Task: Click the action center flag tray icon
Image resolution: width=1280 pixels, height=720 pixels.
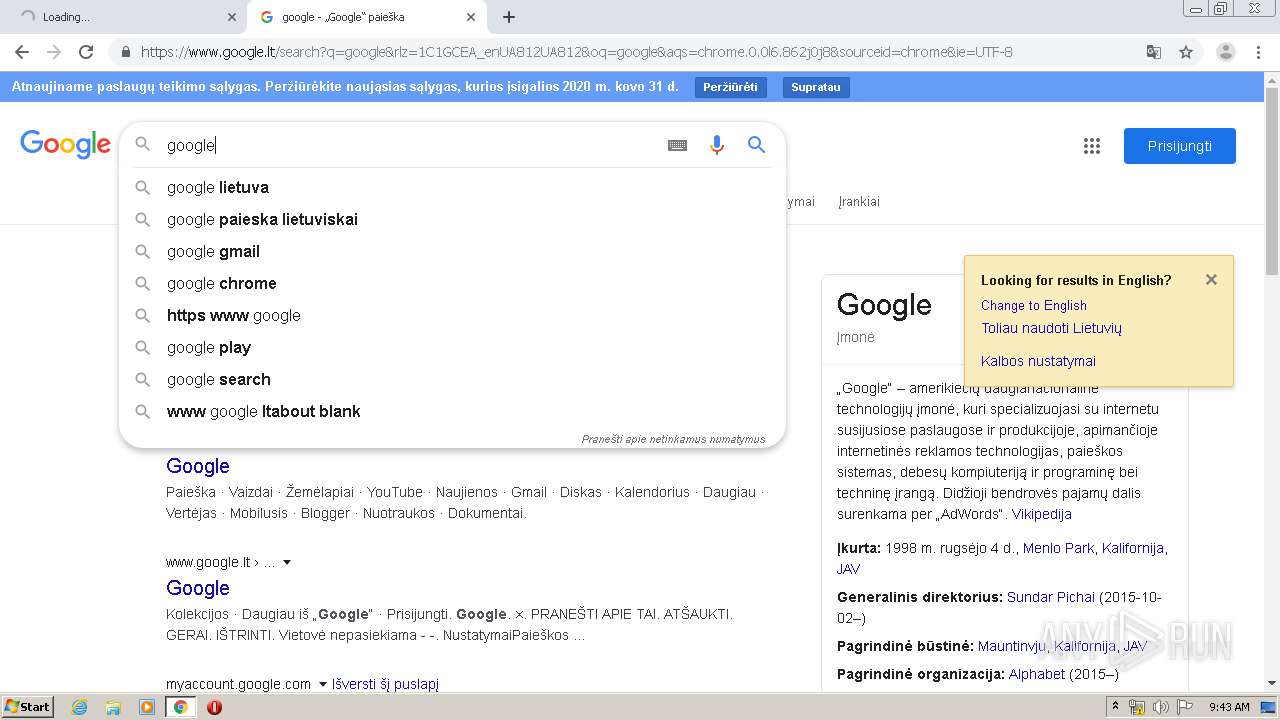Action: (x=1185, y=707)
